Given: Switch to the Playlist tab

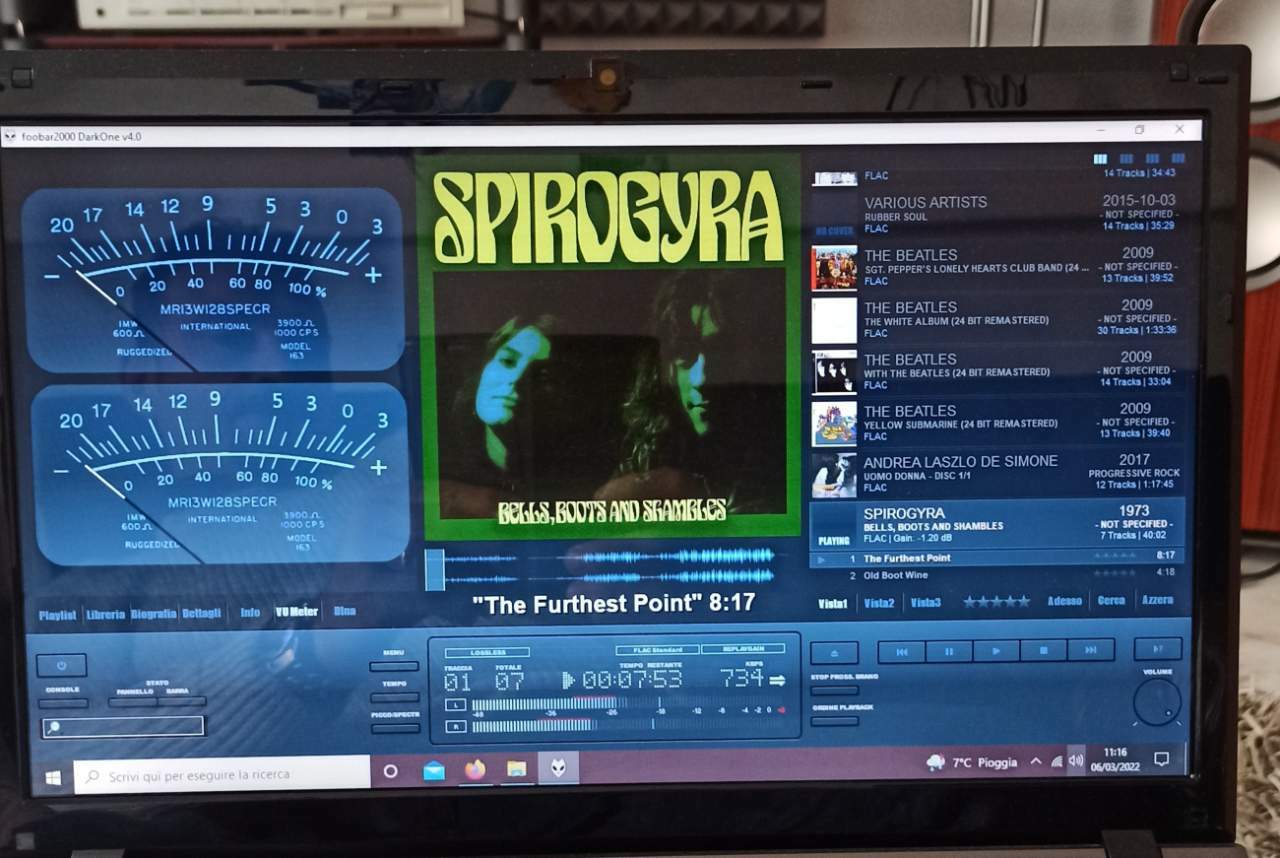Looking at the screenshot, I should [57, 615].
